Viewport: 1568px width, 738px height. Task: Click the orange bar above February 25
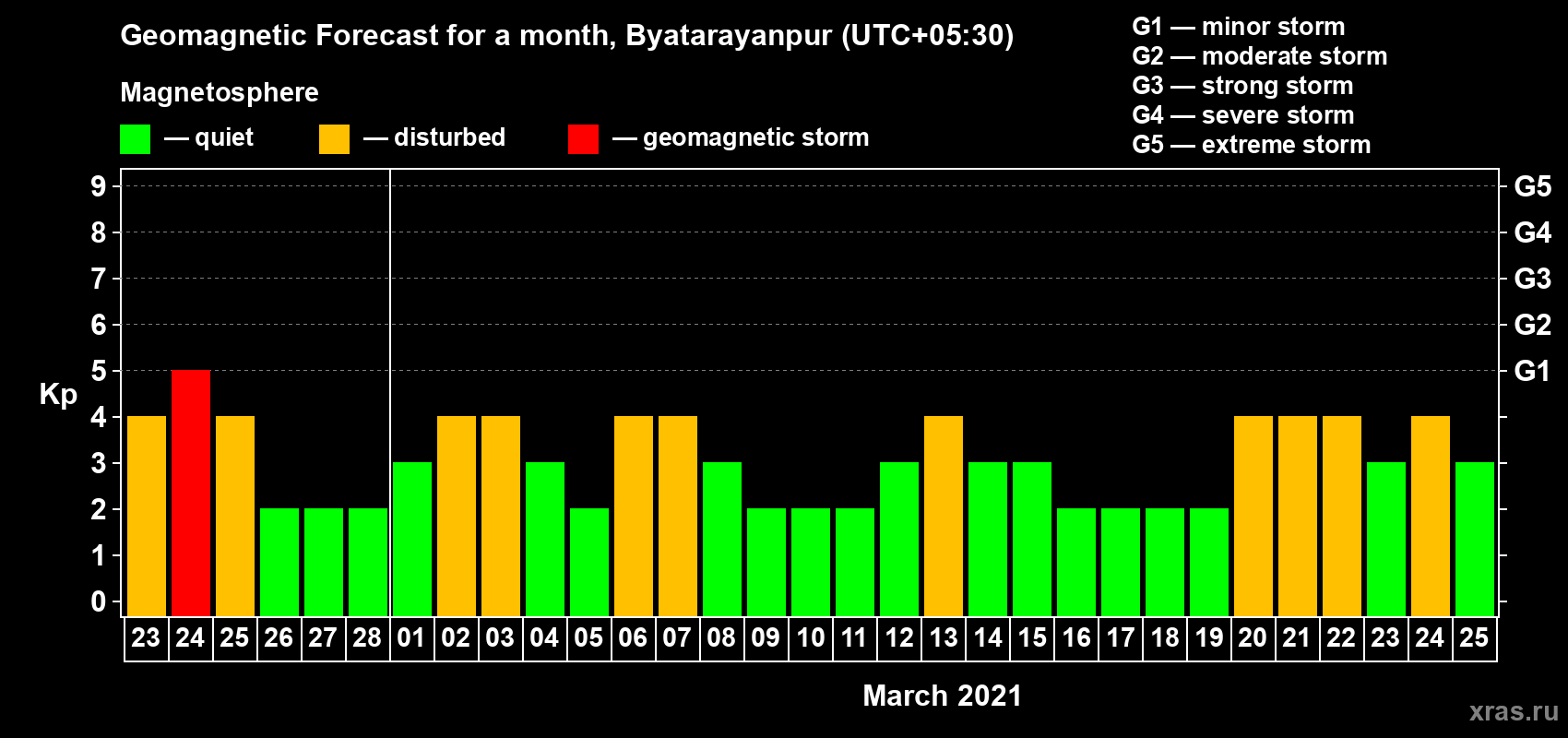click(x=235, y=517)
